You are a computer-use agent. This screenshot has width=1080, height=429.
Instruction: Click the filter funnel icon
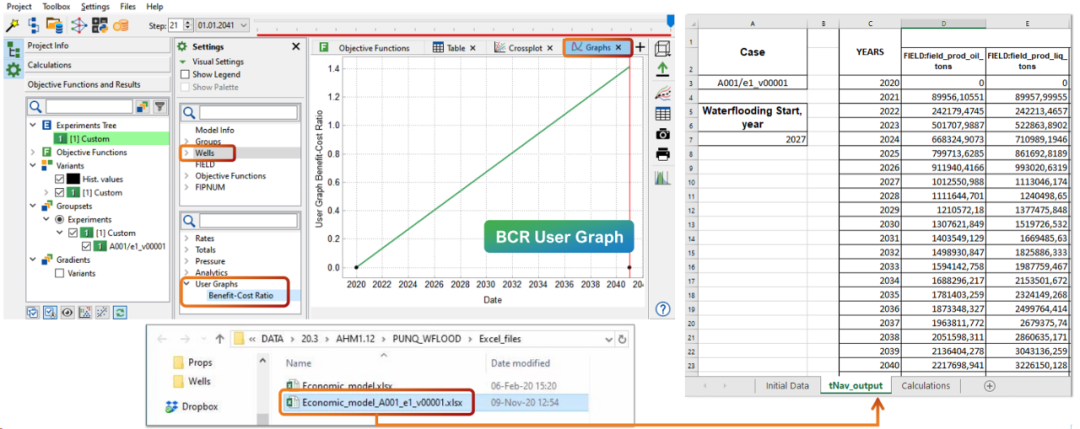(x=159, y=106)
